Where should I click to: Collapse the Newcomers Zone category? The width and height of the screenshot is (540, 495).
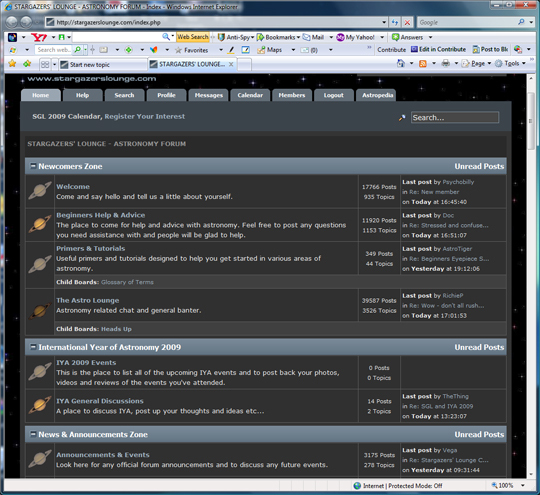coord(33,166)
